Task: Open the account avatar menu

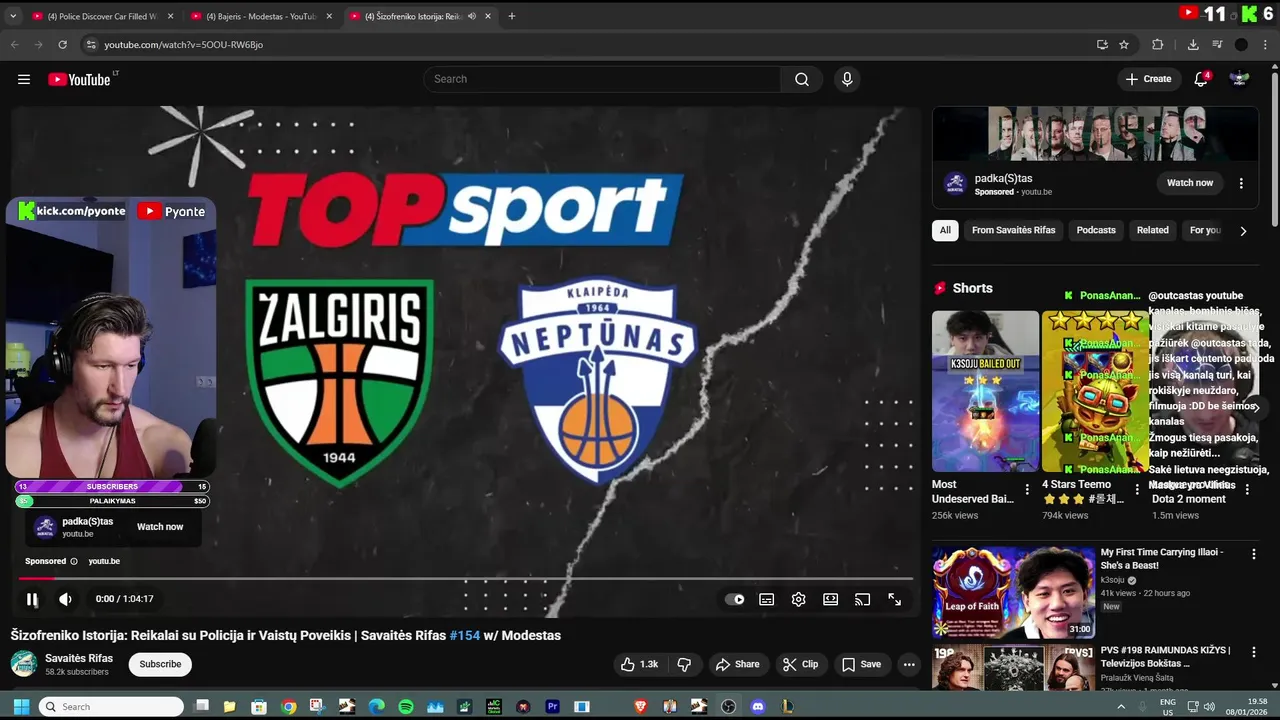Action: tap(1240, 79)
